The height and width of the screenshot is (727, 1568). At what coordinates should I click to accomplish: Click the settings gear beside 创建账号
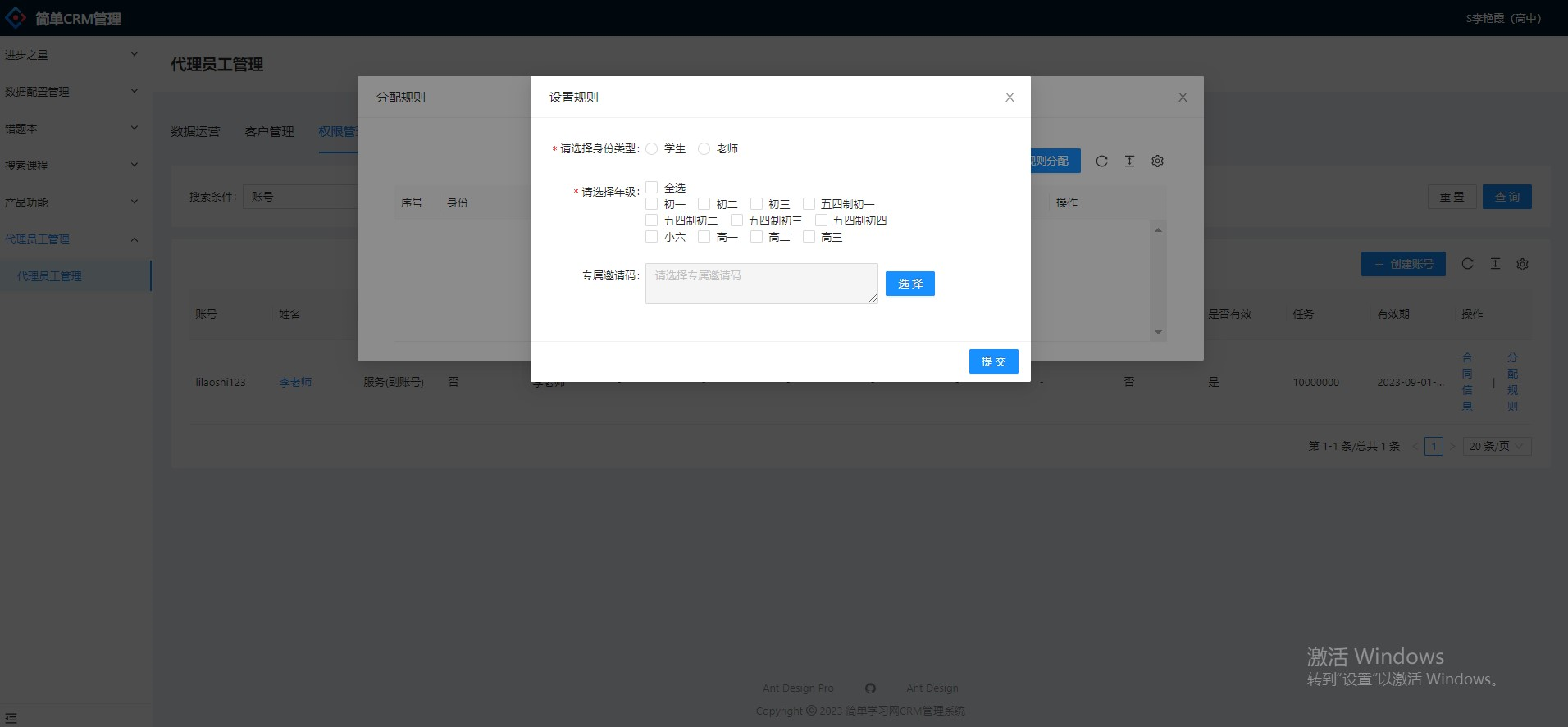coord(1522,265)
